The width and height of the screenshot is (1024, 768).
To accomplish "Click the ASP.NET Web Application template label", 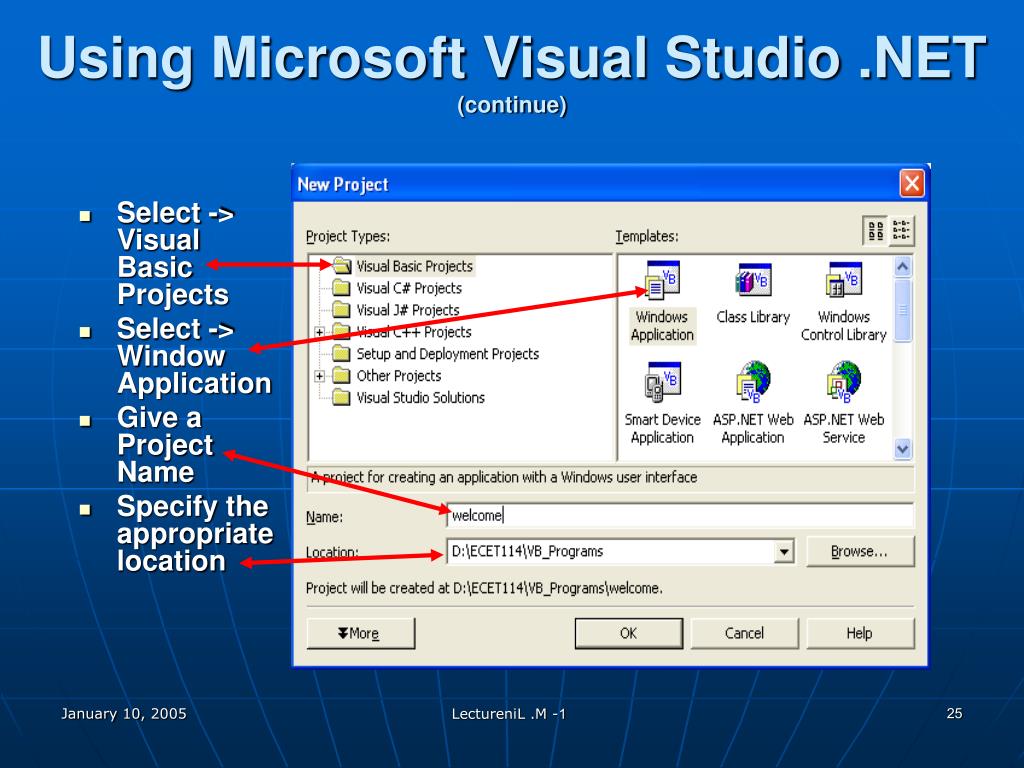I will click(753, 428).
